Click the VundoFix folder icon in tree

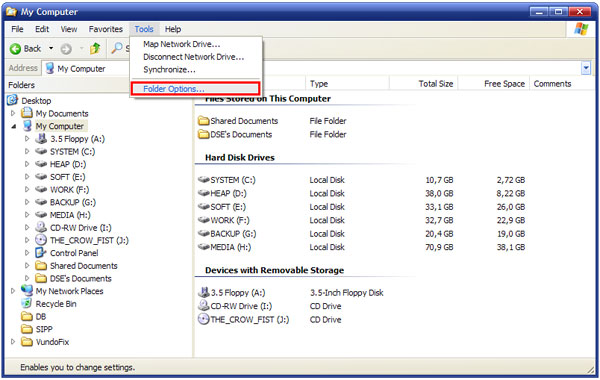tap(27, 341)
